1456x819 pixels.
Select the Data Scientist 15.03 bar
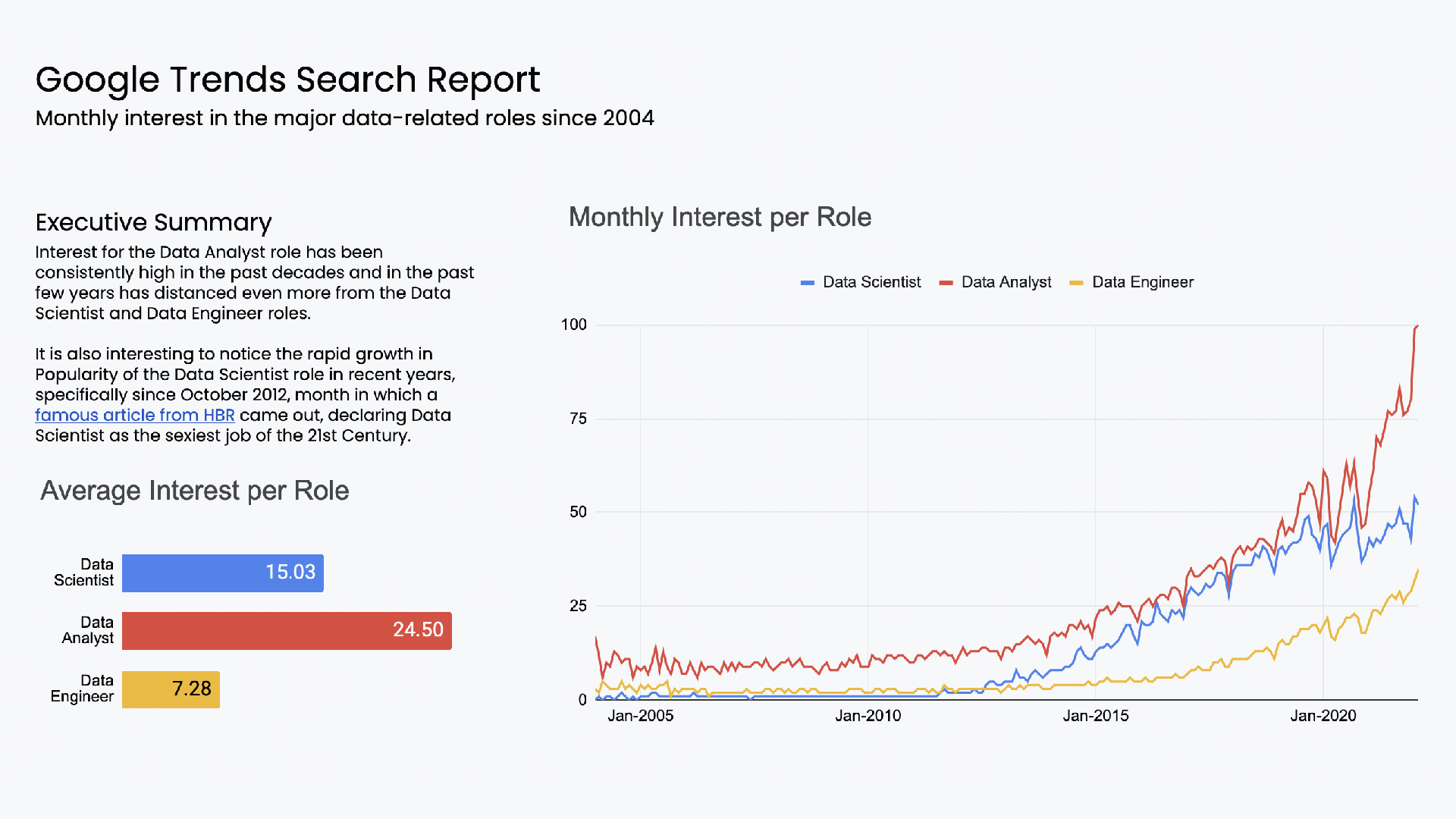point(222,573)
